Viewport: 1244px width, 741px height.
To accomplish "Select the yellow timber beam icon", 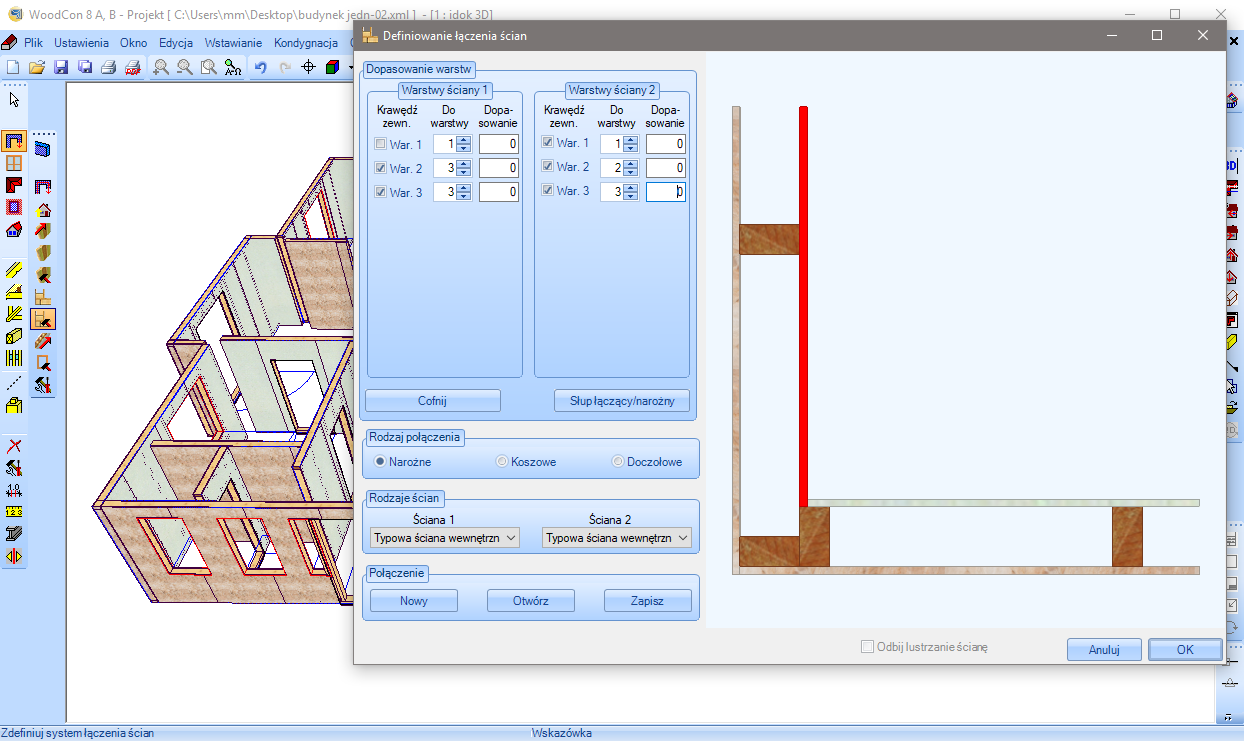I will 14,270.
